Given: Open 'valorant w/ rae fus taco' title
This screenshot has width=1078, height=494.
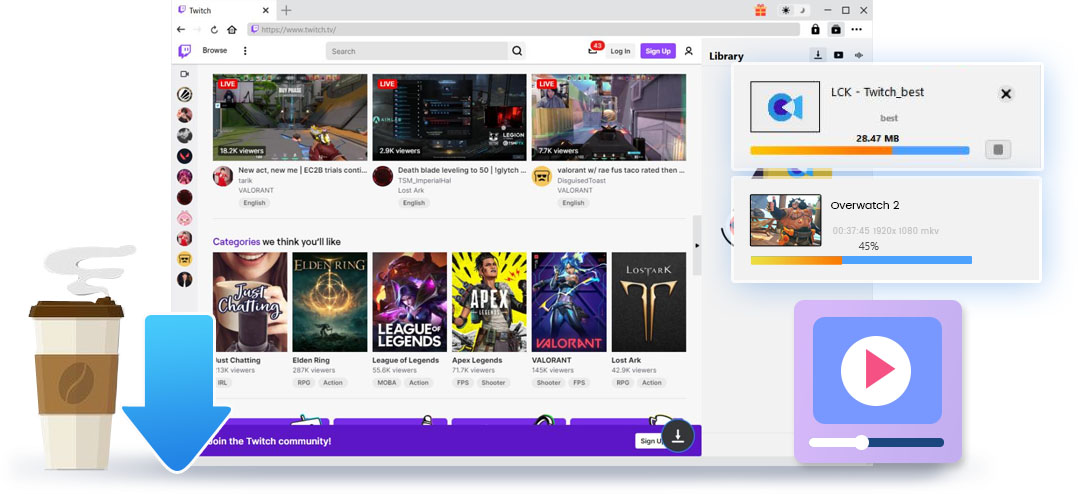Looking at the screenshot, I should (622, 170).
